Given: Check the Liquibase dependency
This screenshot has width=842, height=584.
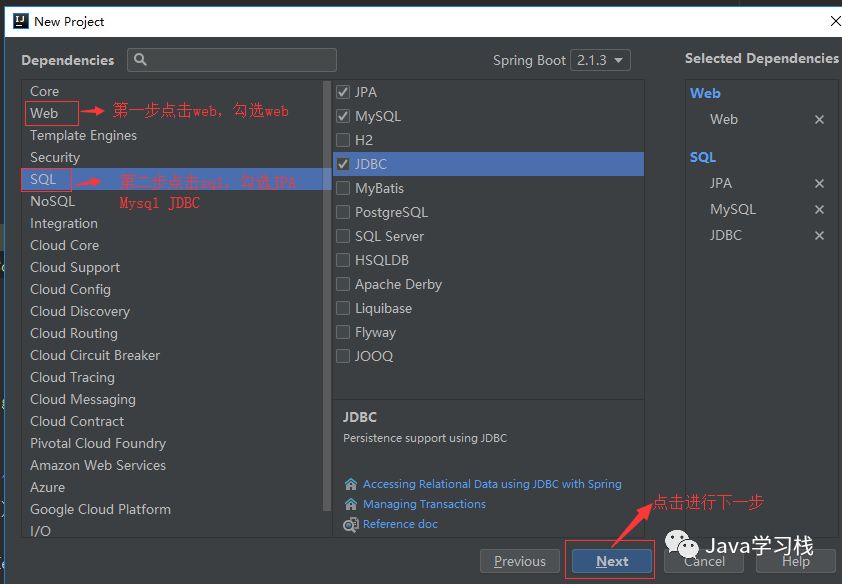Looking at the screenshot, I should coord(343,308).
